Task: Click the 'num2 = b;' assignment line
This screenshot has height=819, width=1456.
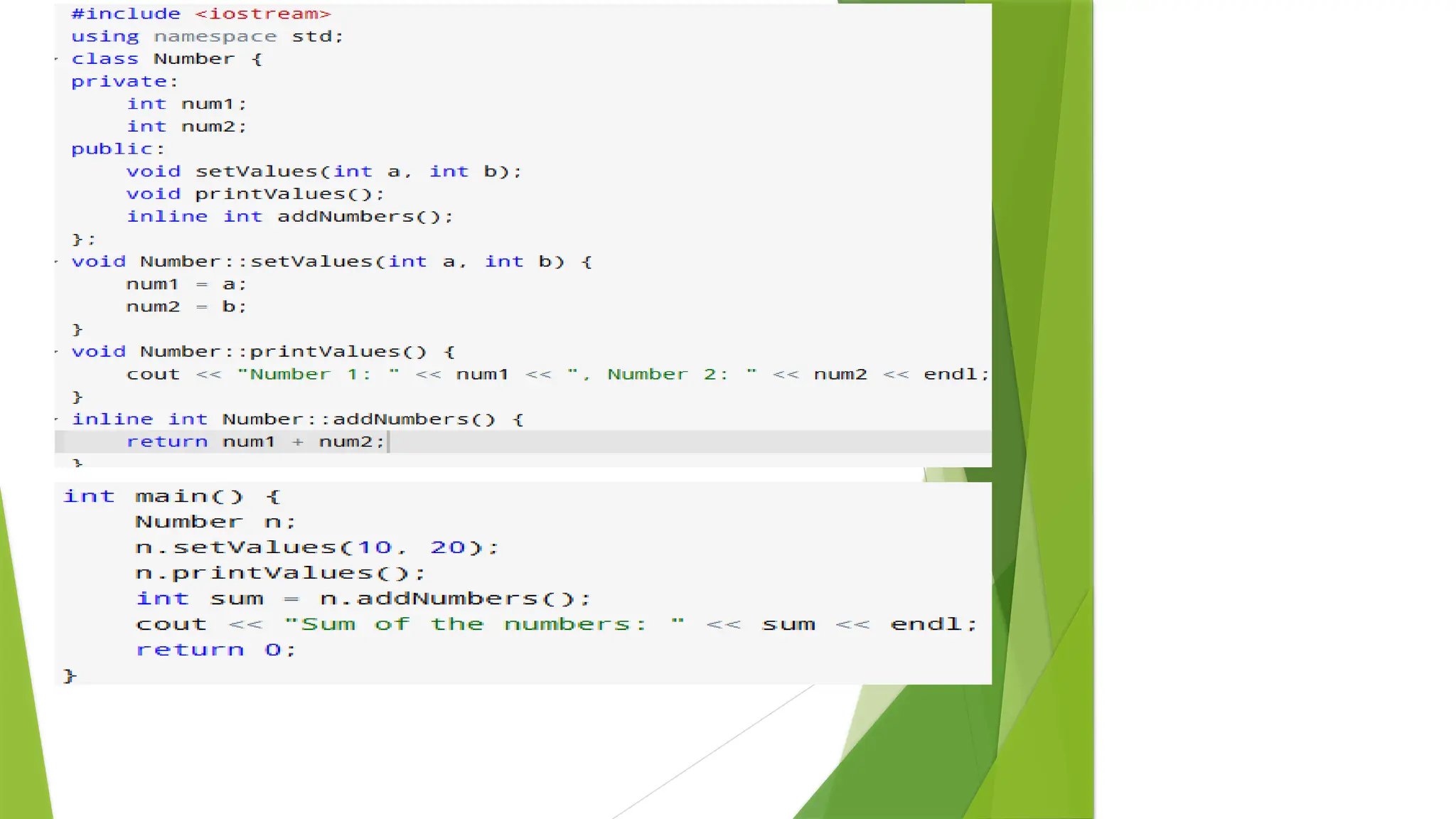Action: pyautogui.click(x=186, y=307)
